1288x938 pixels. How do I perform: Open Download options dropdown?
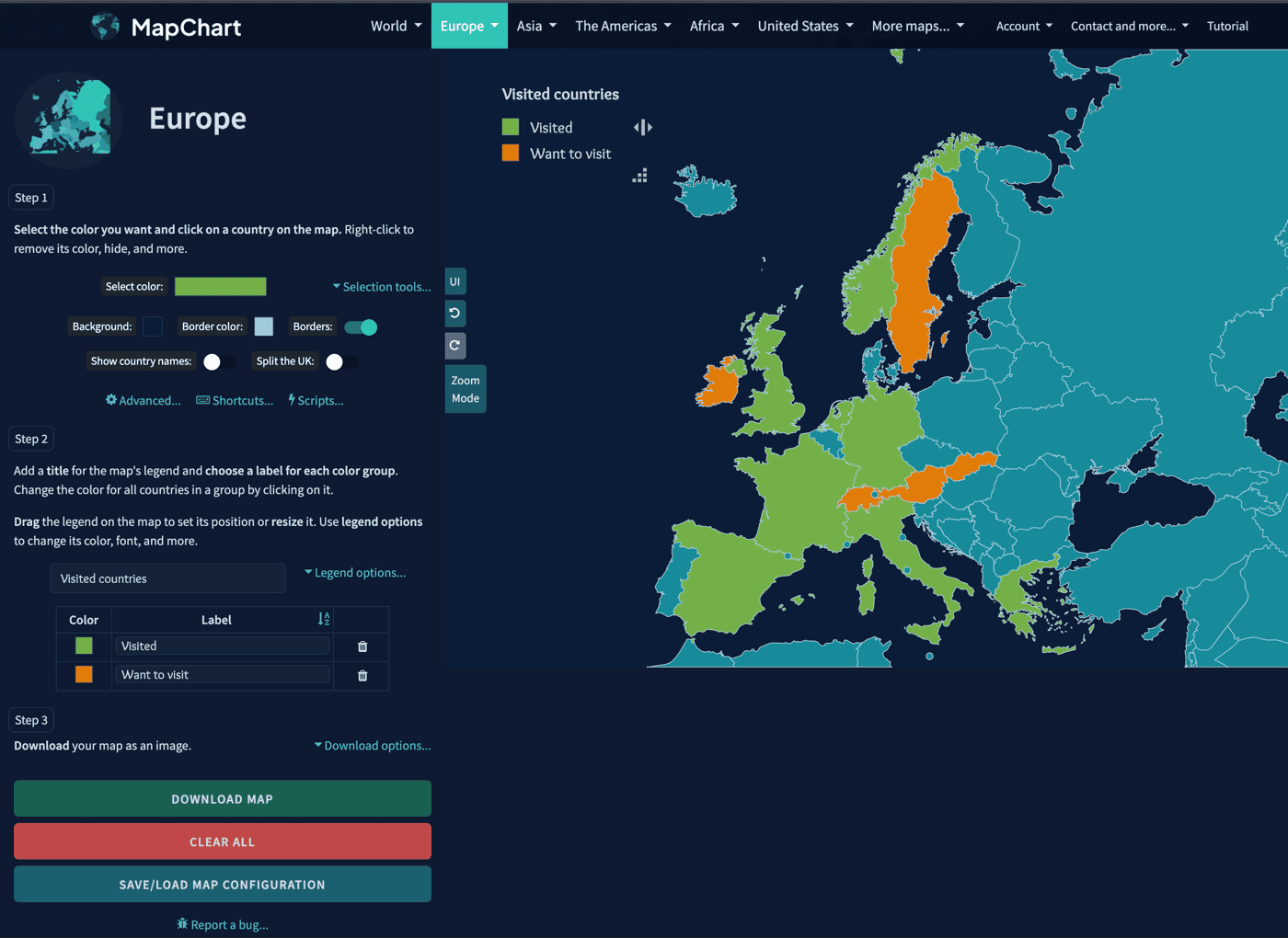[373, 746]
